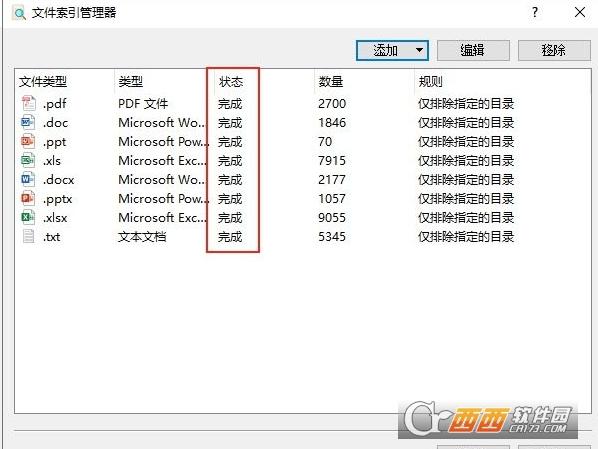
Task: Click the count value 7915
Action: pyautogui.click(x=332, y=161)
